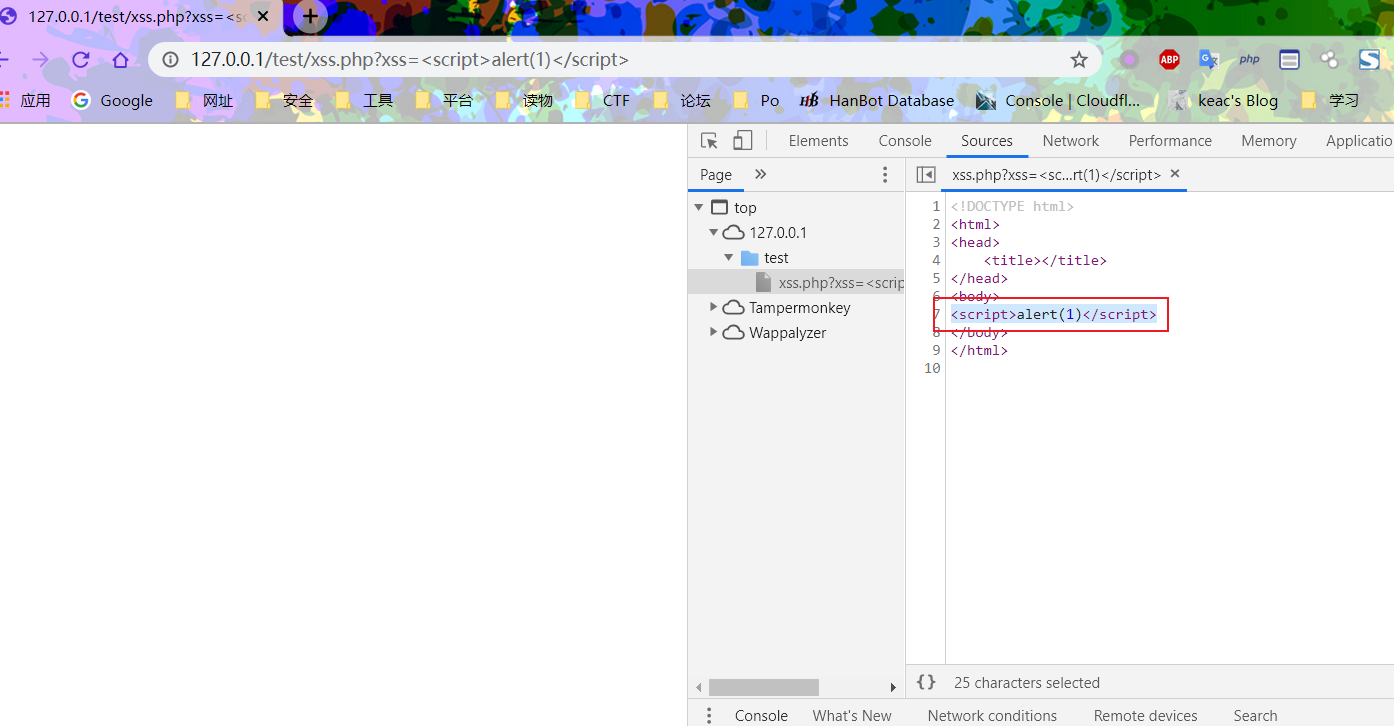Open a new browser tab
The image size is (1394, 726).
[x=310, y=16]
